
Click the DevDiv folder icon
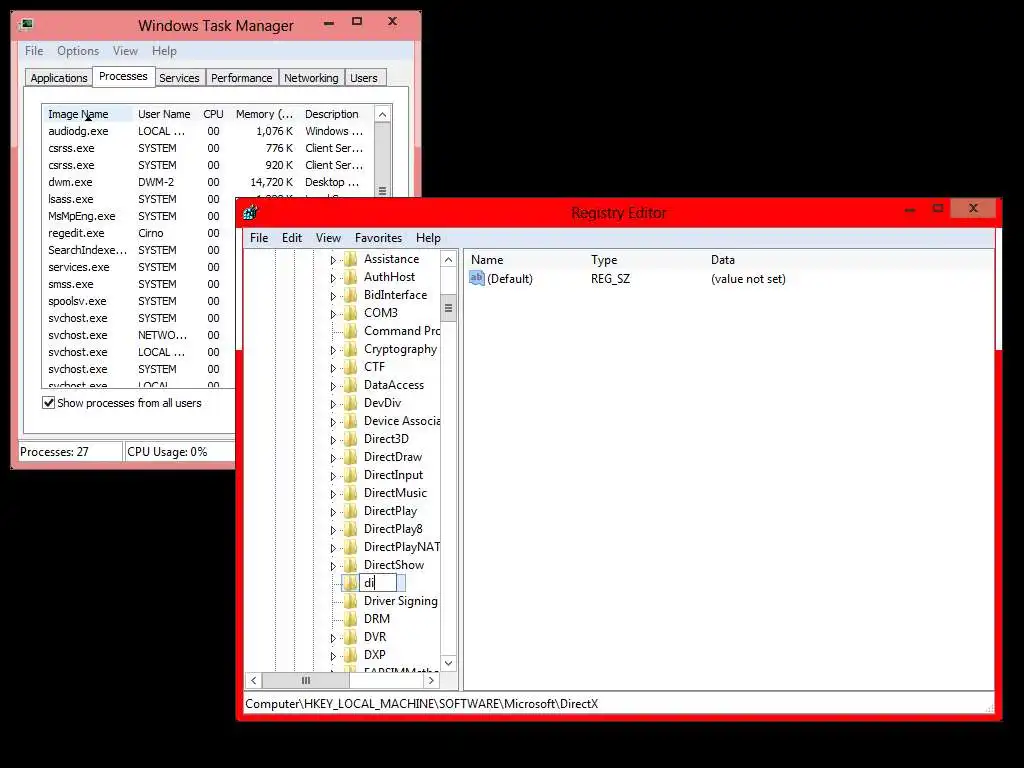[x=351, y=403]
